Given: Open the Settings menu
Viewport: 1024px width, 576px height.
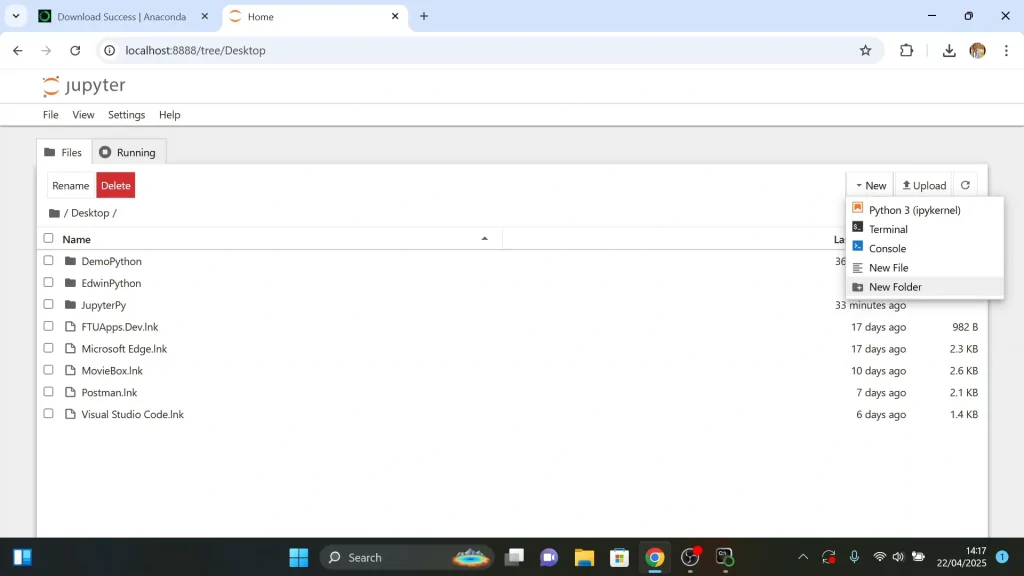Looking at the screenshot, I should tap(127, 115).
